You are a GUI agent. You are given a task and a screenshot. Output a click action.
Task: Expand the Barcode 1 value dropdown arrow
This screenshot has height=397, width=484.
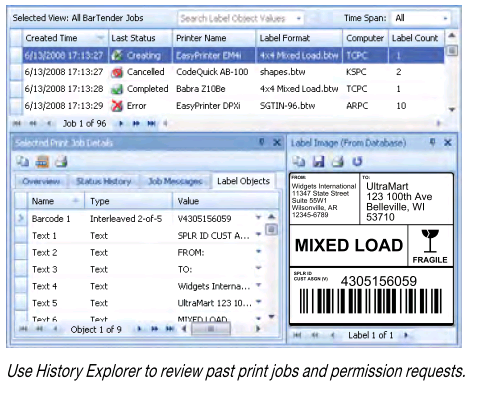pyautogui.click(x=258, y=218)
